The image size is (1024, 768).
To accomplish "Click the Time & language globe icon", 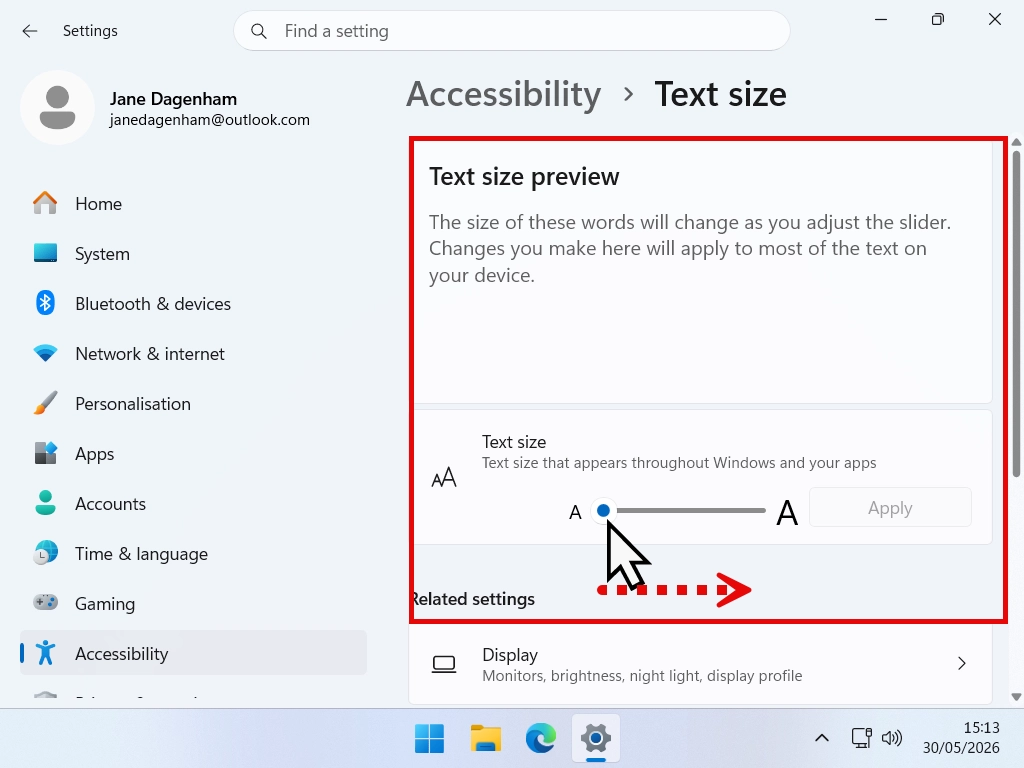I will pyautogui.click(x=45, y=553).
